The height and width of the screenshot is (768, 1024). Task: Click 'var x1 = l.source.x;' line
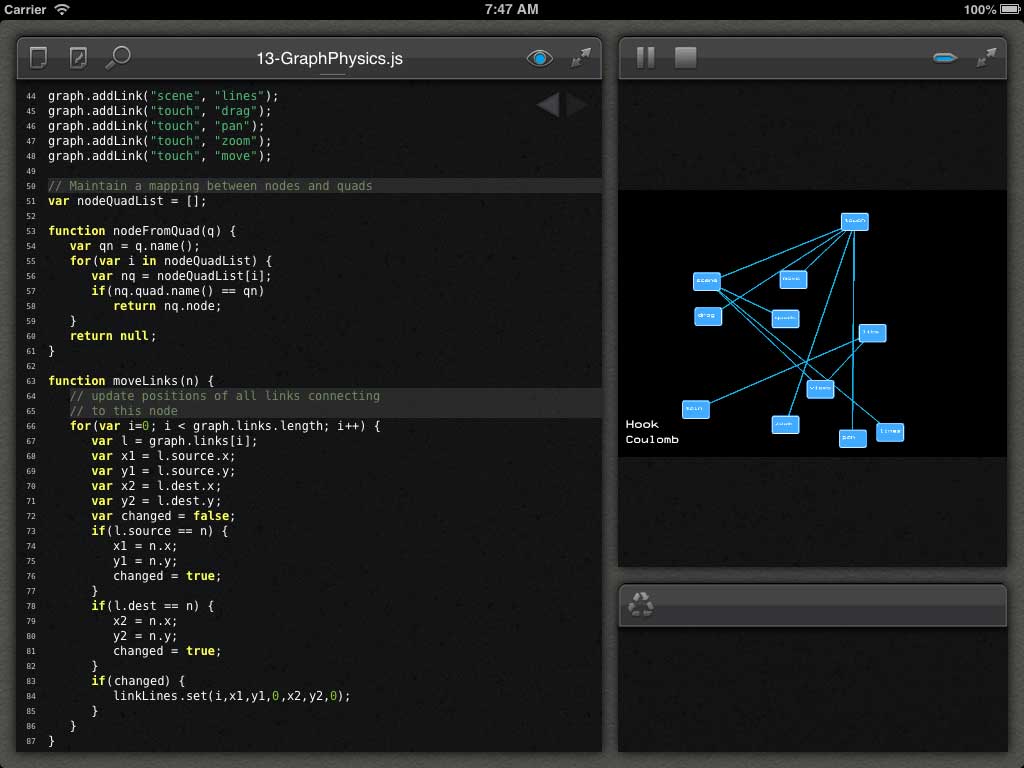[x=163, y=456]
